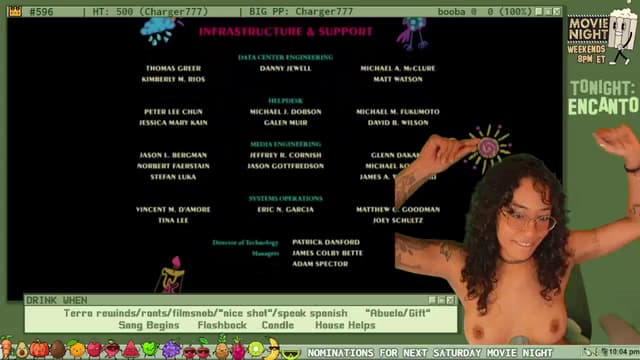Click the name "PATRICK DANFORD" in the credits
The image size is (640, 360).
pos(326,242)
